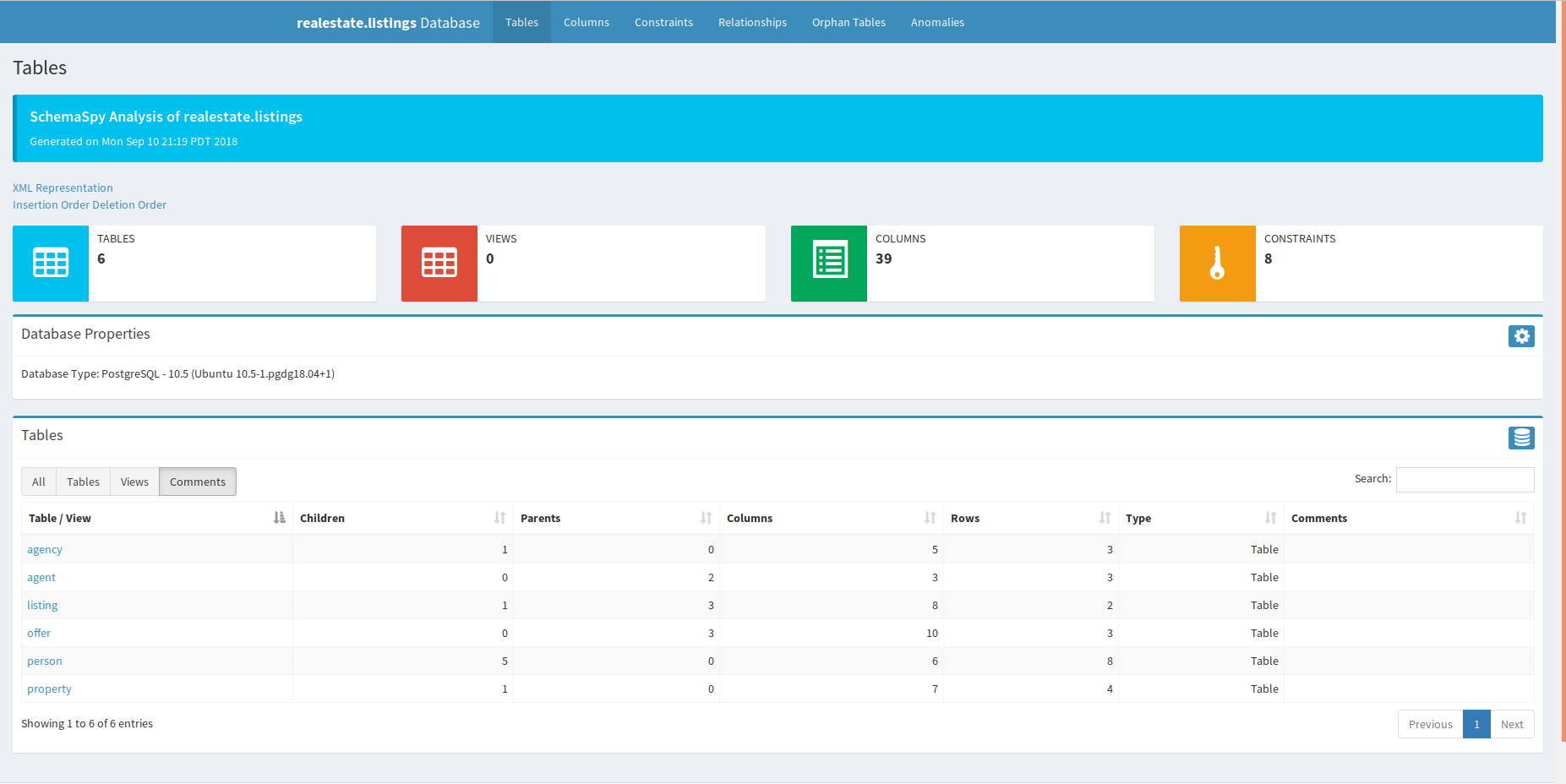Screen dimensions: 1566x784
Task: Click the page vertical scrollbar
Action: point(1563,372)
